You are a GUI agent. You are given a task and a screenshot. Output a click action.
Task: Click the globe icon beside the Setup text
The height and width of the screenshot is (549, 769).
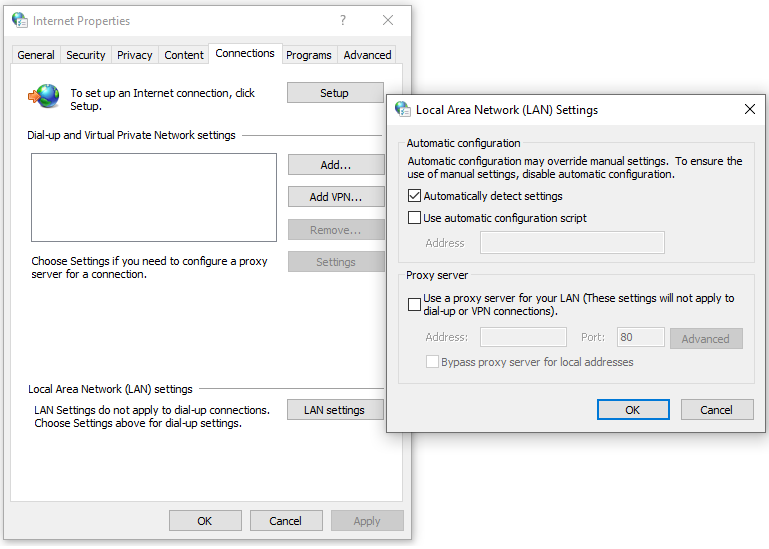[44, 96]
